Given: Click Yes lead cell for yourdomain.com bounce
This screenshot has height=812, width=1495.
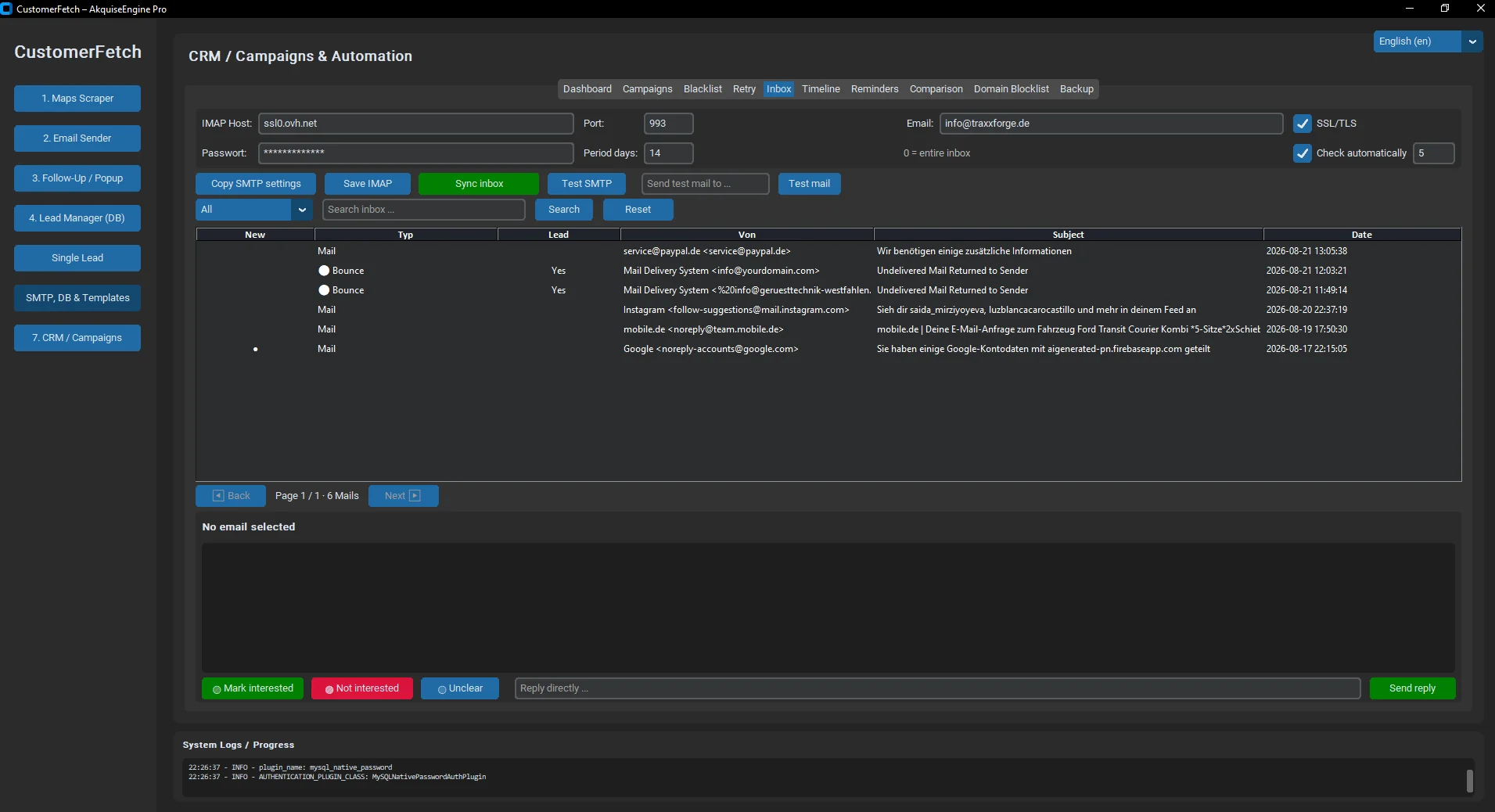Looking at the screenshot, I should pos(559,271).
